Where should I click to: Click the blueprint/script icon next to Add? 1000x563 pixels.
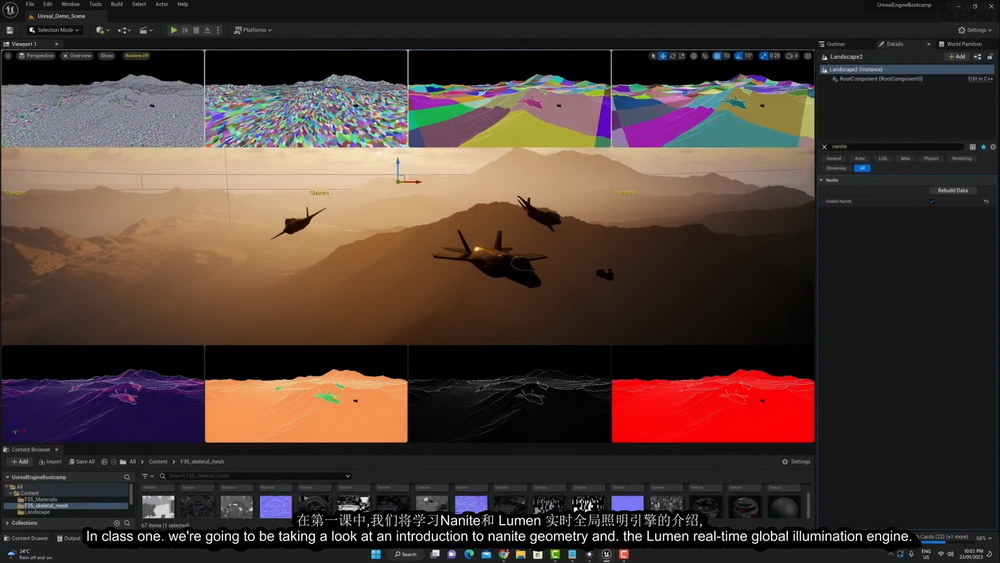[x=978, y=57]
